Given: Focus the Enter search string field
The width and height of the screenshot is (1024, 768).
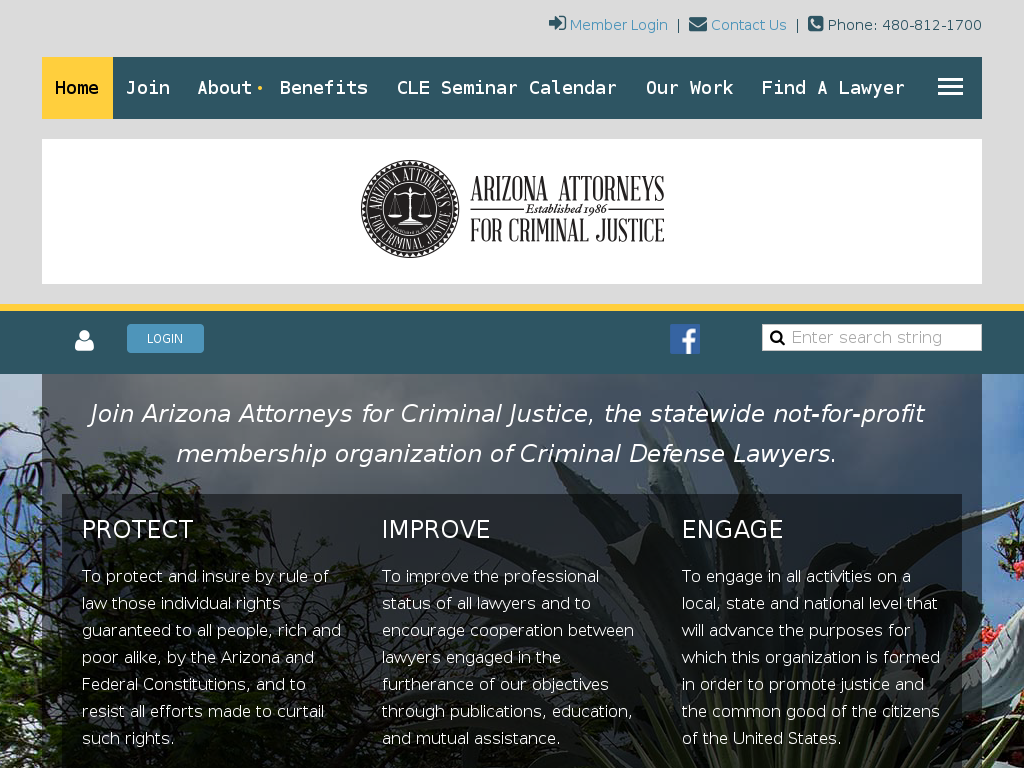Looking at the screenshot, I should click(872, 338).
